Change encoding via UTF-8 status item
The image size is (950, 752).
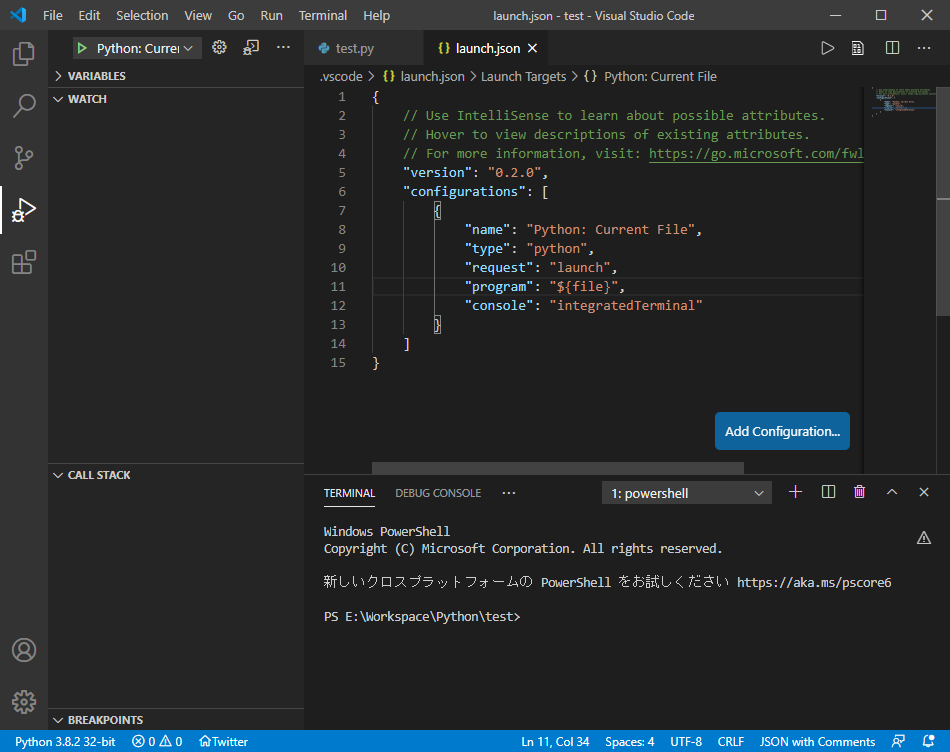pyautogui.click(x=686, y=741)
